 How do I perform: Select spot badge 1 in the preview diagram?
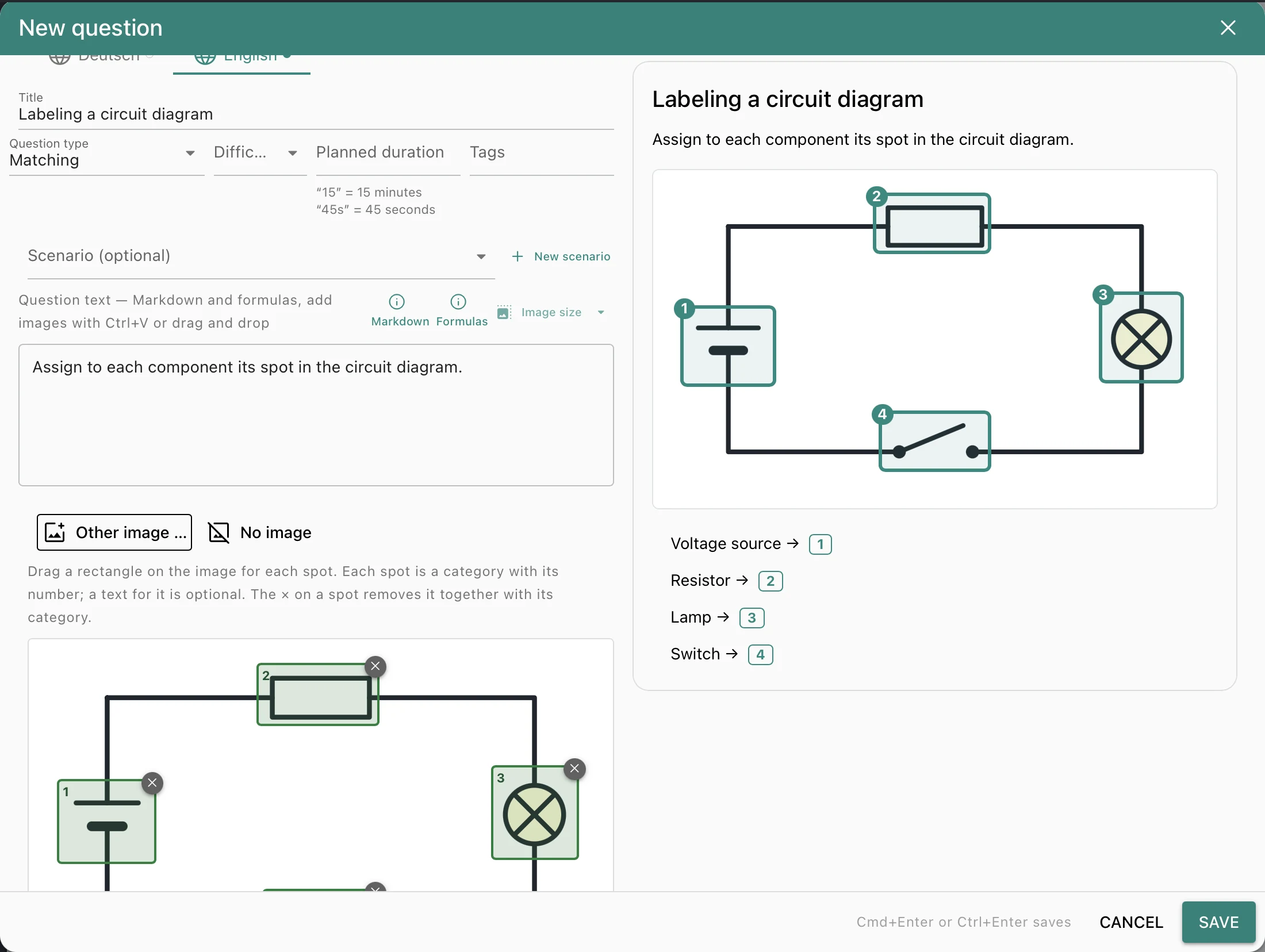pyautogui.click(x=684, y=309)
